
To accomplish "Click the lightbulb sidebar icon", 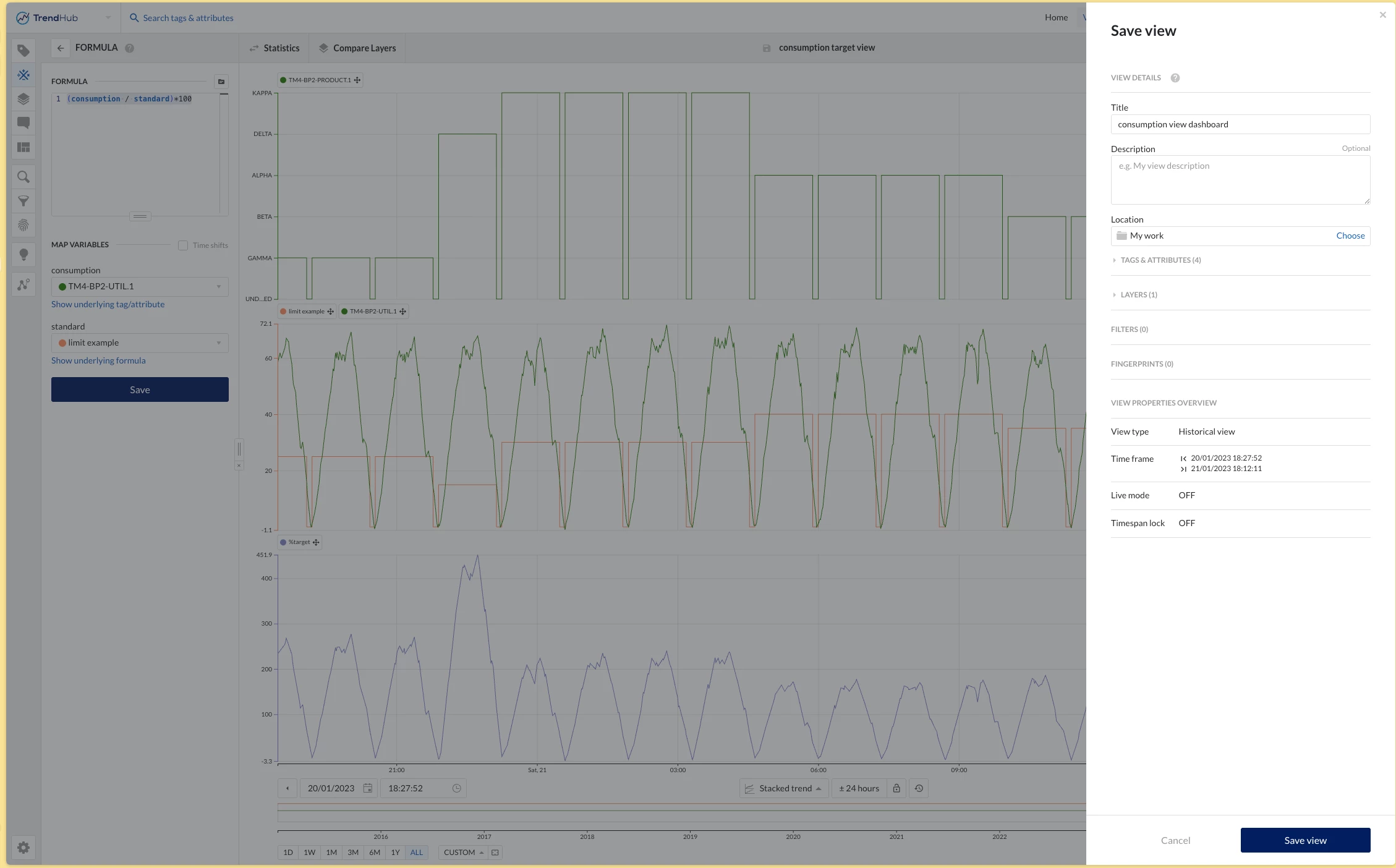I will pyautogui.click(x=23, y=255).
